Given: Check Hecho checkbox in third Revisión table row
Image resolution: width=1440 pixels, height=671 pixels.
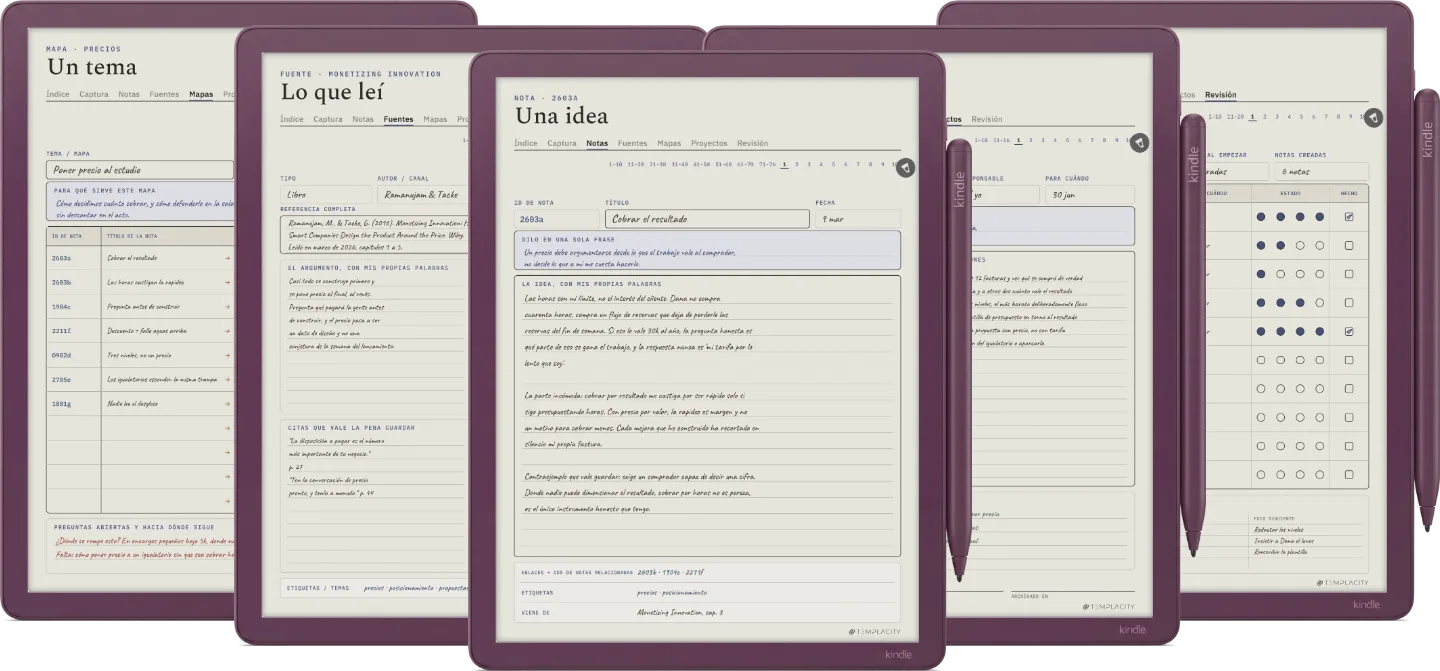Looking at the screenshot, I should [x=1349, y=274].
